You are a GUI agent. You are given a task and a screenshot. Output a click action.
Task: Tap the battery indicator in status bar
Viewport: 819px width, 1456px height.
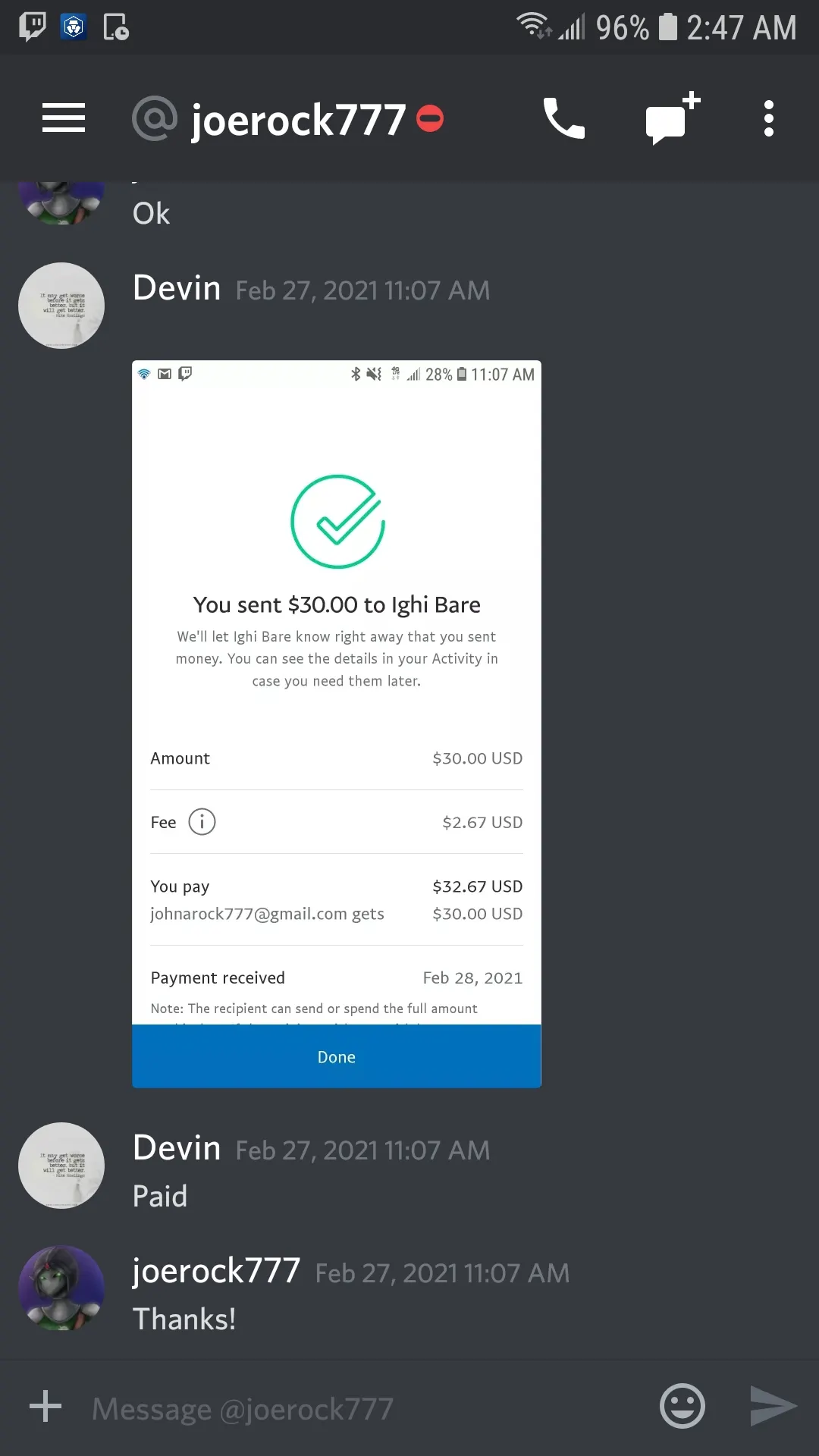(667, 27)
